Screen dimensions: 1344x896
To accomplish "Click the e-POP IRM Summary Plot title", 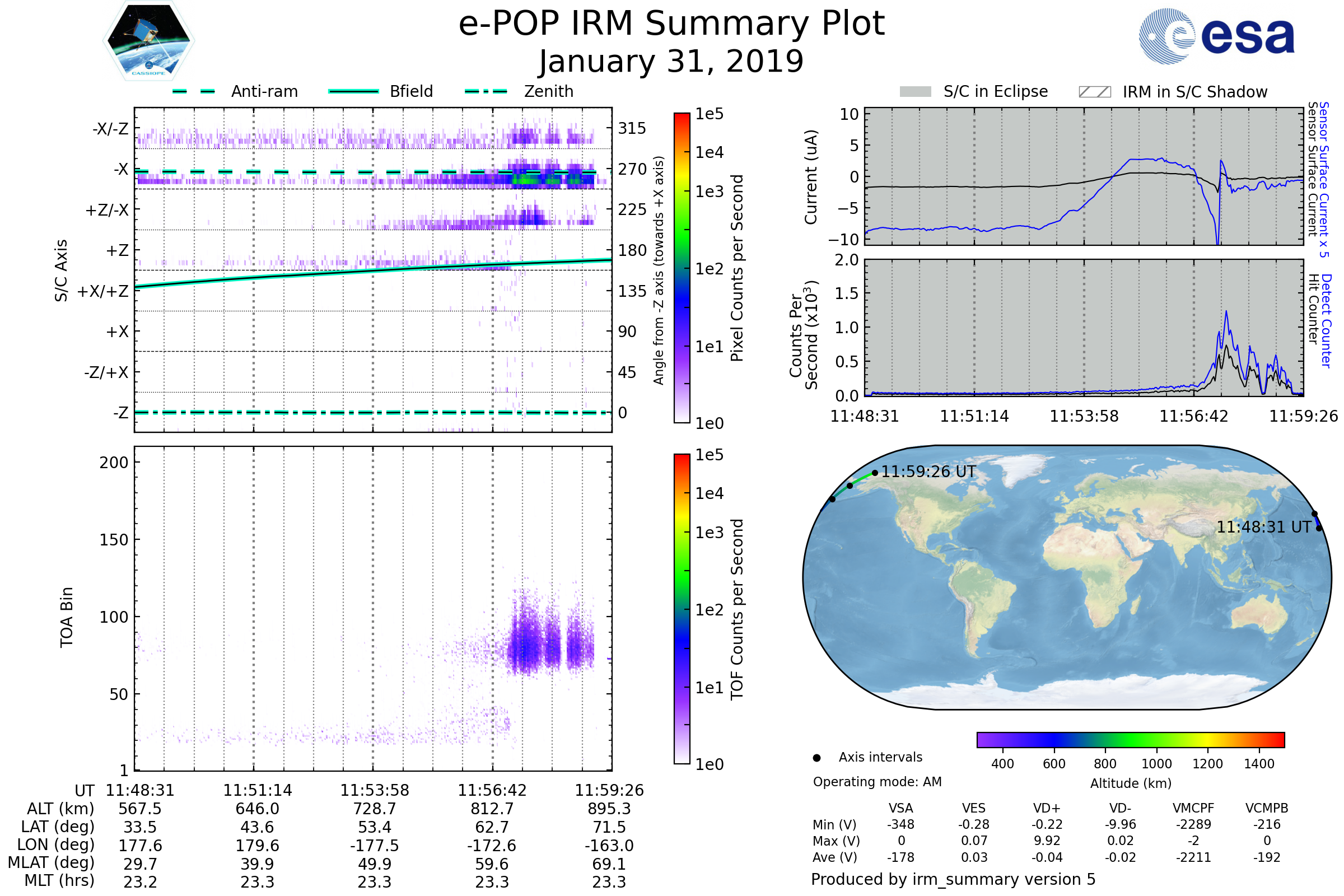I will click(671, 24).
